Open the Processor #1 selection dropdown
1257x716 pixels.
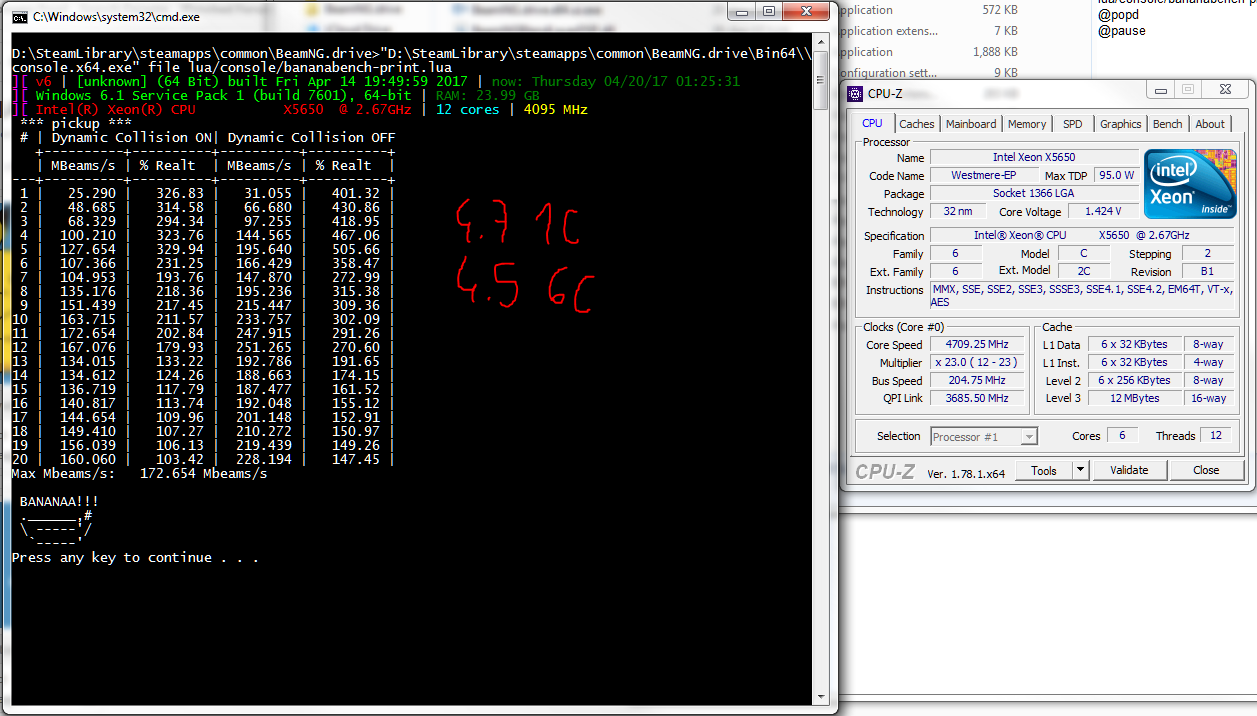pos(984,436)
